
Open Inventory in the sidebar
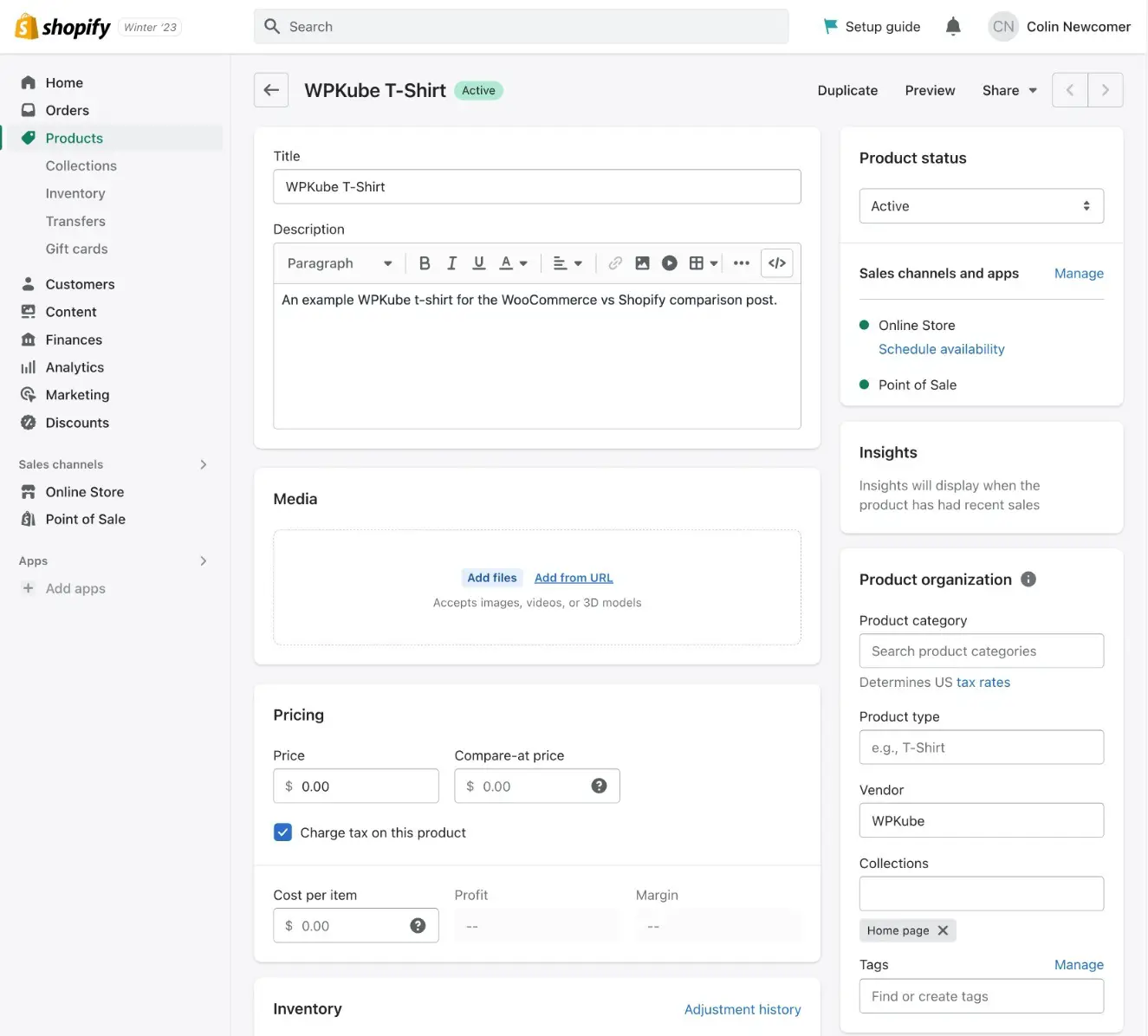point(75,193)
